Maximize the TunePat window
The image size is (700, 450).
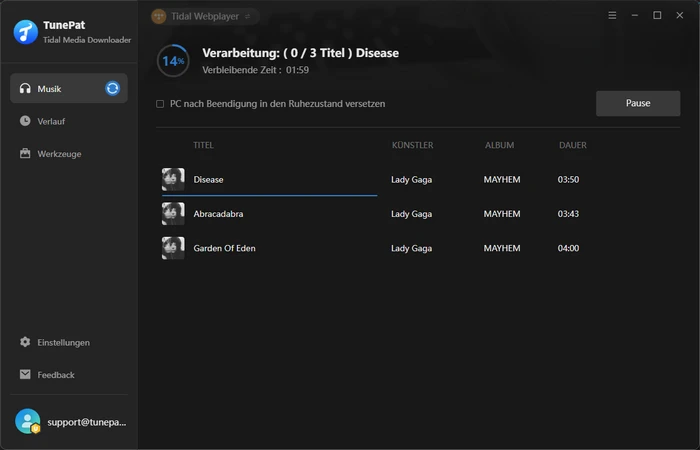pyautogui.click(x=657, y=15)
